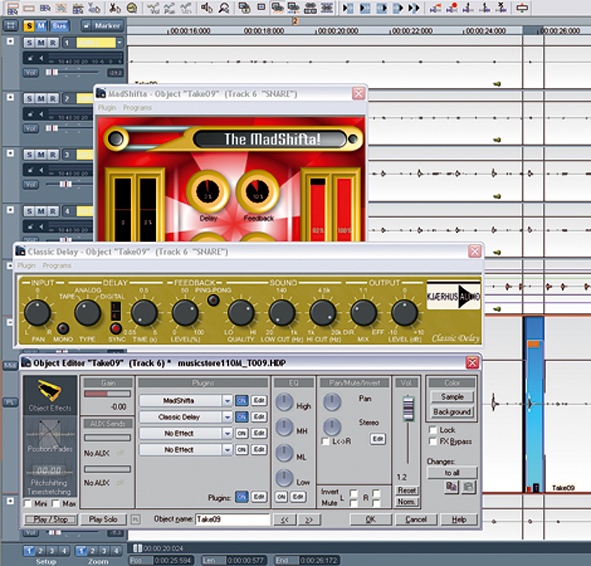The width and height of the screenshot is (591, 566).
Task: Click Reset button under Vol fader
Action: [407, 490]
